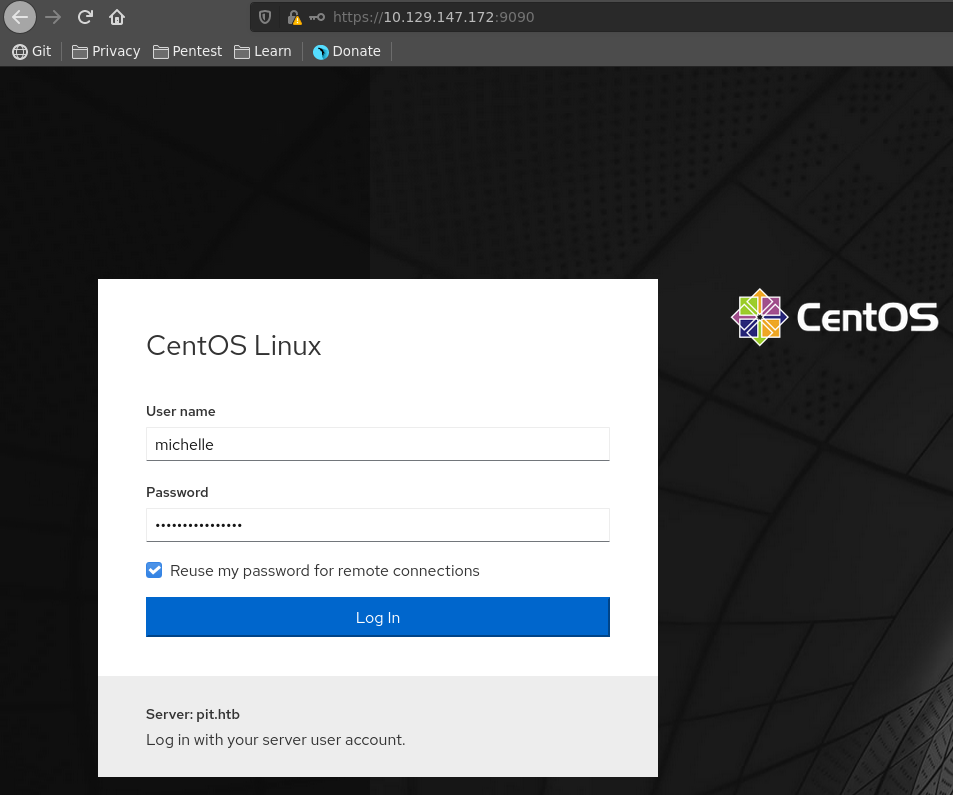953x795 pixels.
Task: Open the Git bookmark
Action: tap(31, 51)
